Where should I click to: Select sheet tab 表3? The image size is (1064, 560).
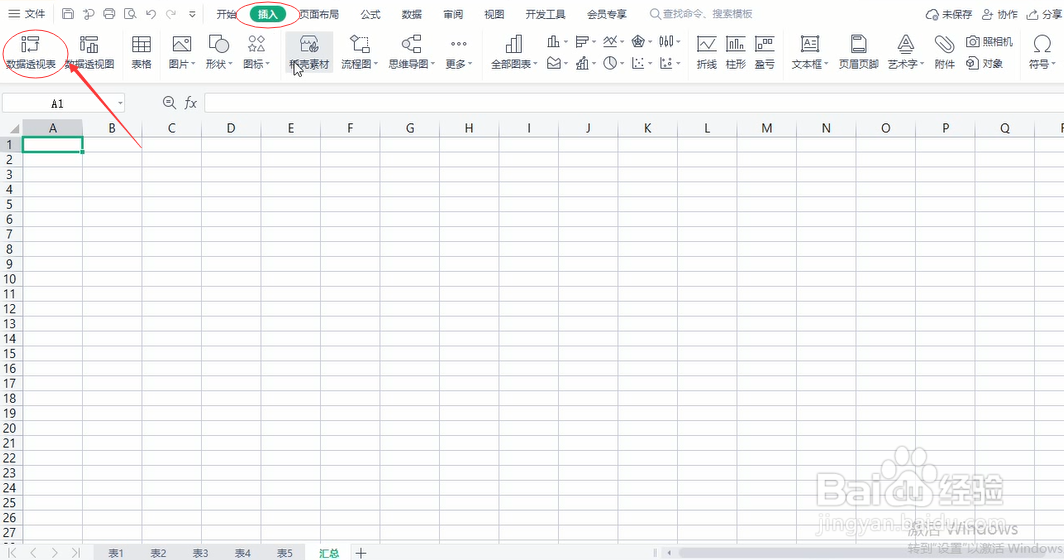point(200,553)
